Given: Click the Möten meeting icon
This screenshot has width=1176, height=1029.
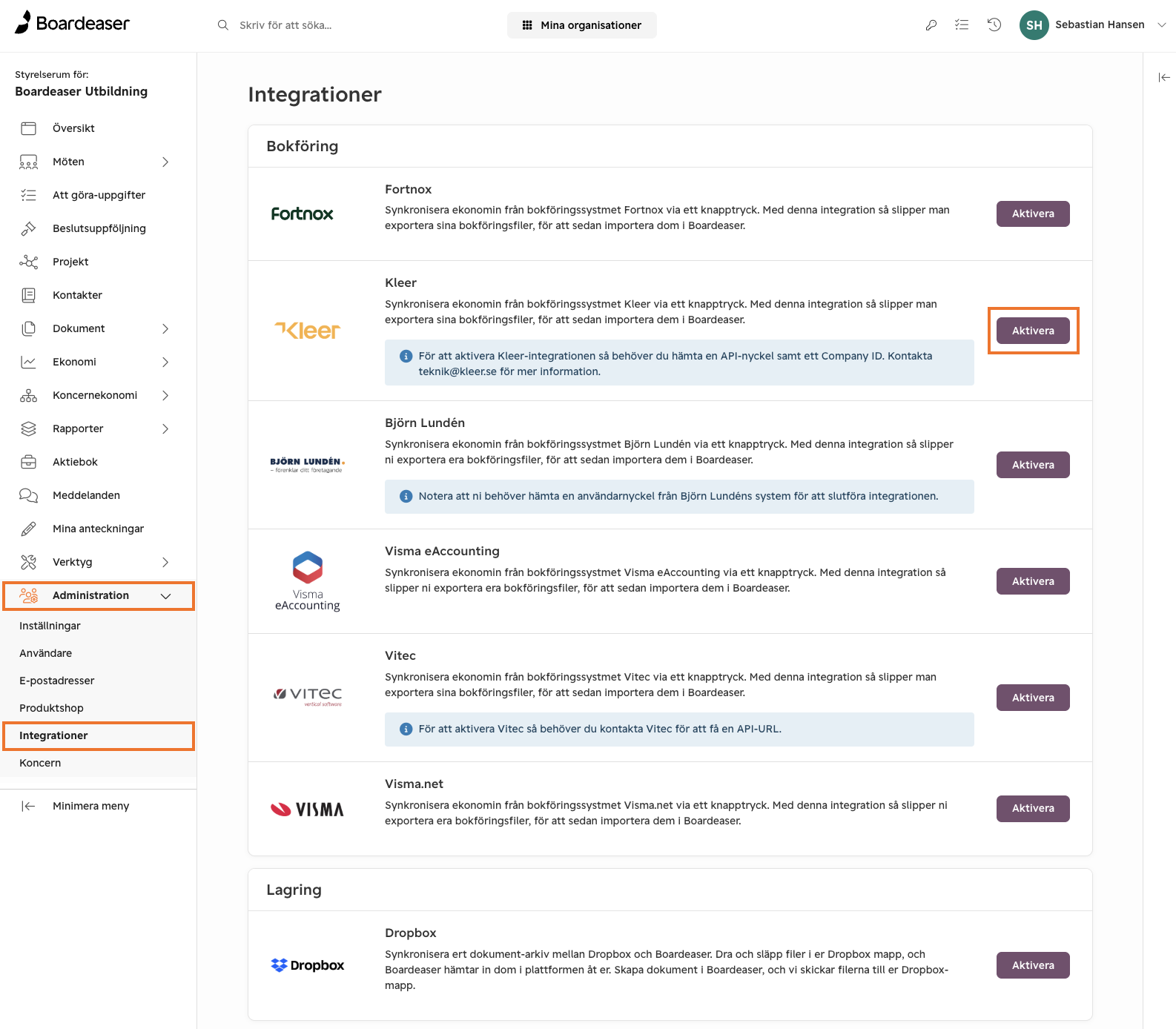Looking at the screenshot, I should click(x=28, y=162).
